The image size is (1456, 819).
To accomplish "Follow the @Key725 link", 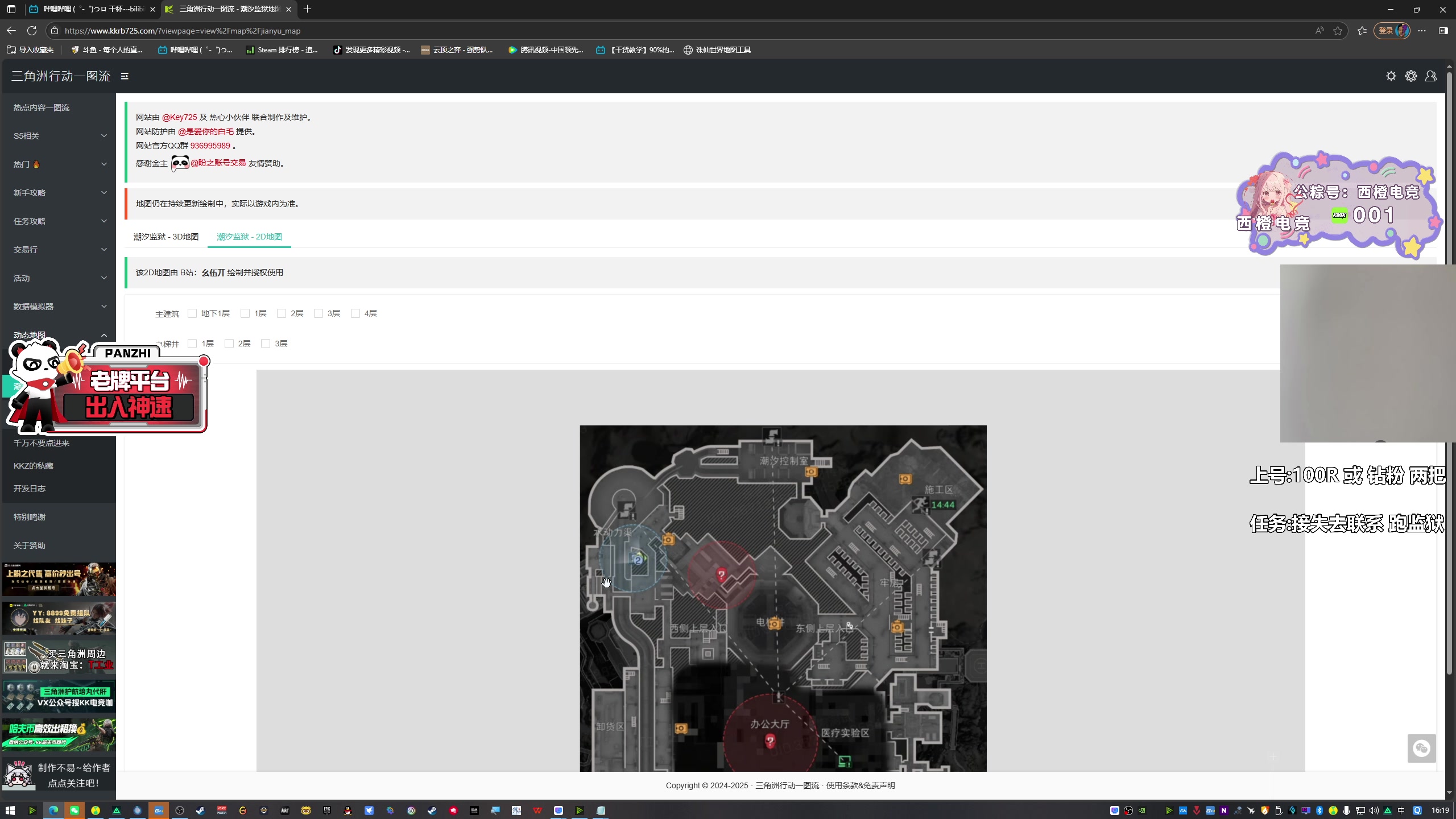I will (179, 117).
